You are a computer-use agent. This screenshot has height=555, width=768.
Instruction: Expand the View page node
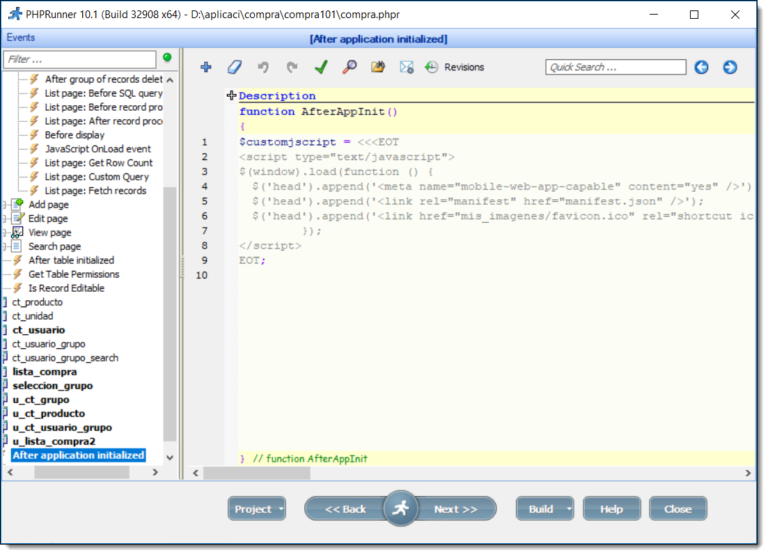point(4,233)
